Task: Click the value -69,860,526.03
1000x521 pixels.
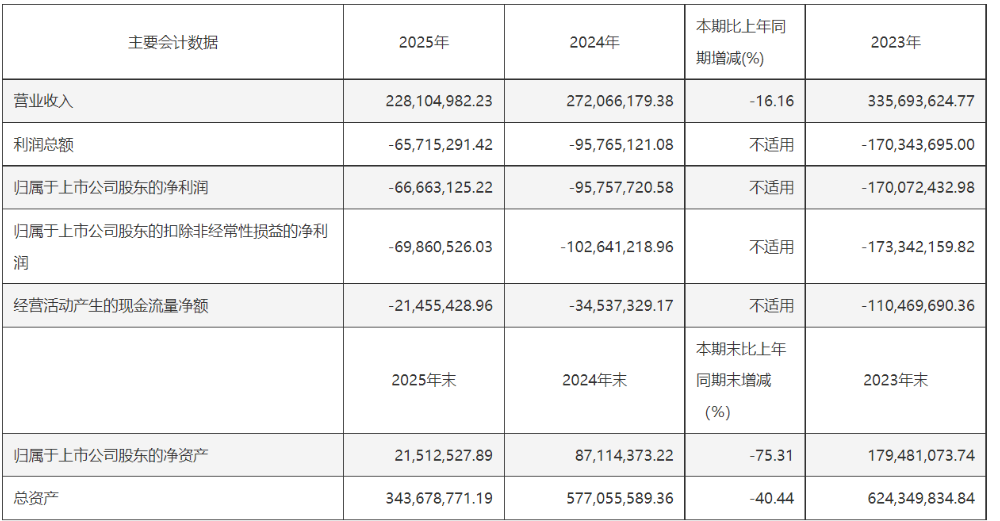Action: [440, 247]
